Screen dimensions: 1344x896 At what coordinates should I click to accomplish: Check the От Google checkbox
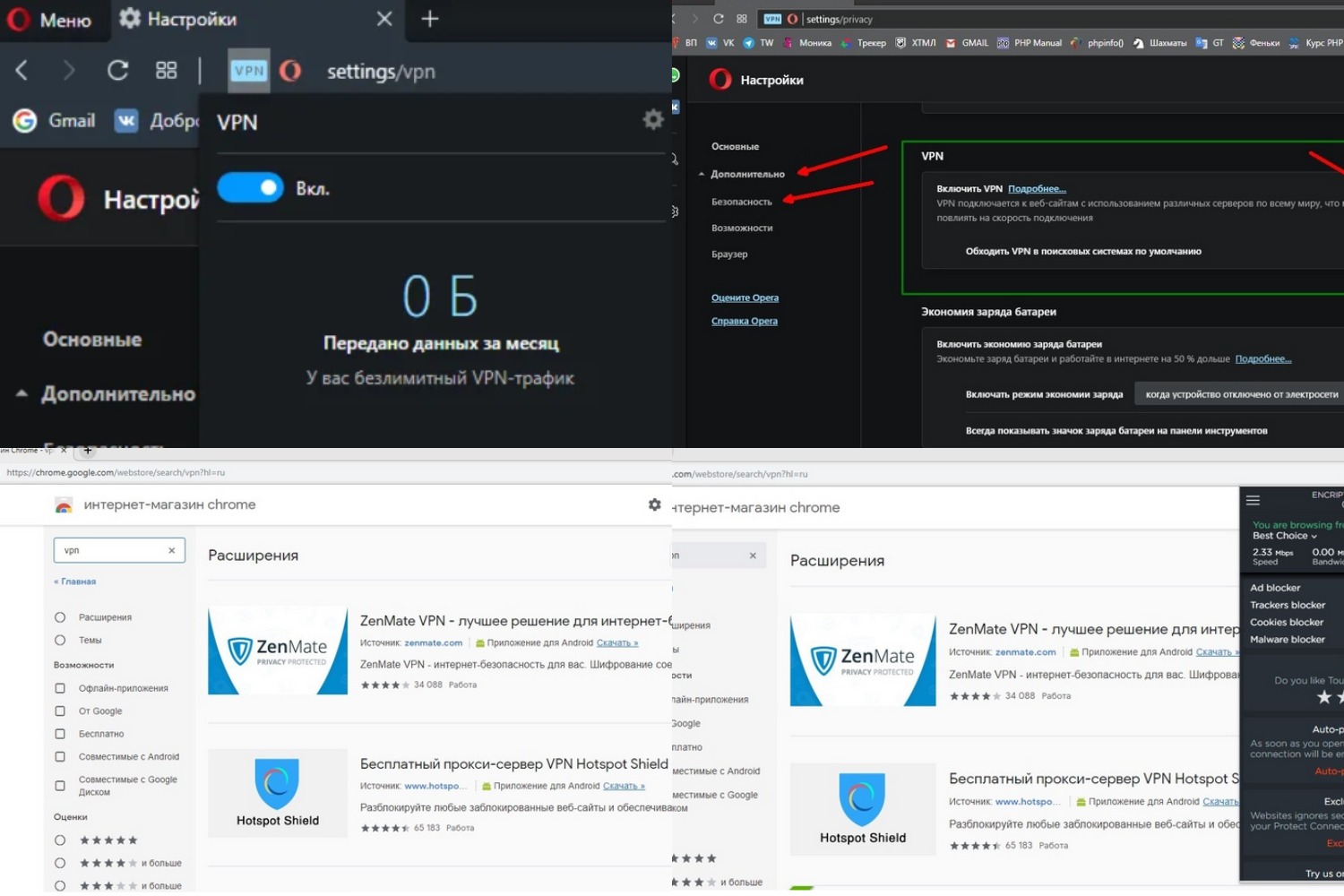click(x=60, y=711)
